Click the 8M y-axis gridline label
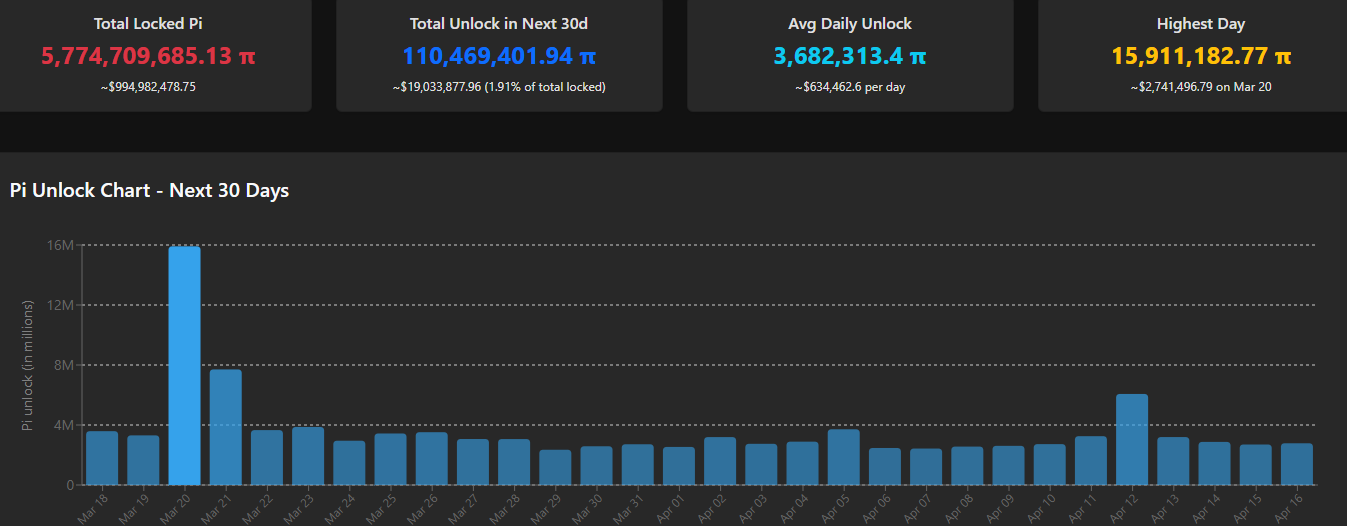Screen dimensions: 1347x526 coord(63,365)
